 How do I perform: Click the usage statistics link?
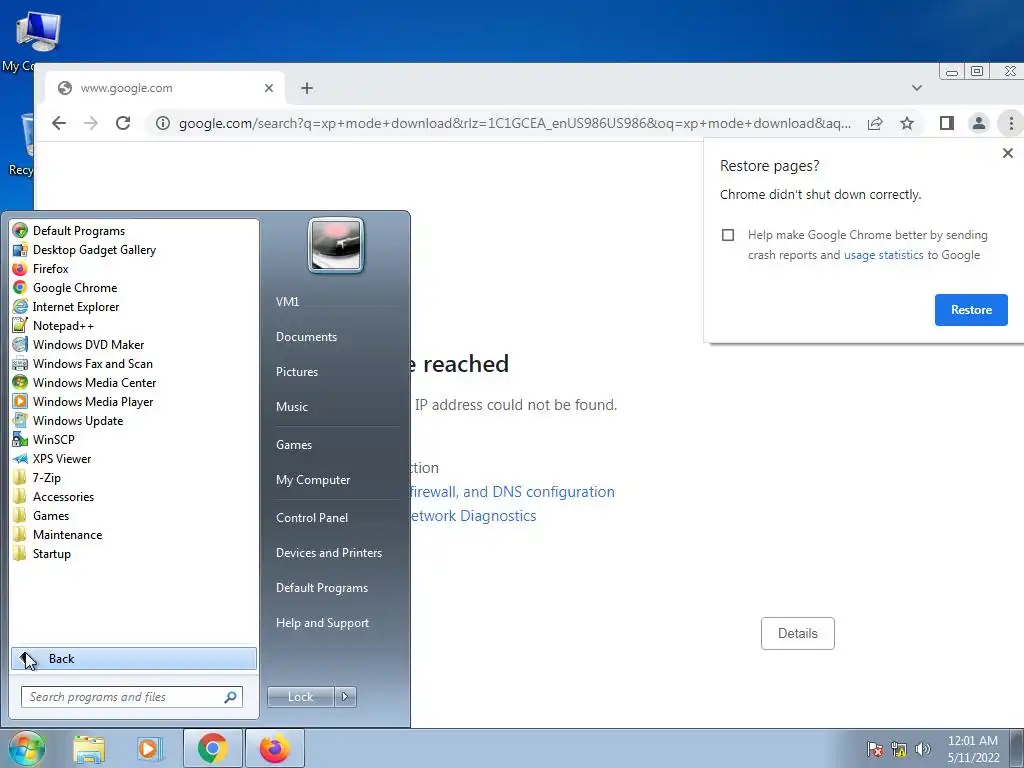pyautogui.click(x=884, y=255)
